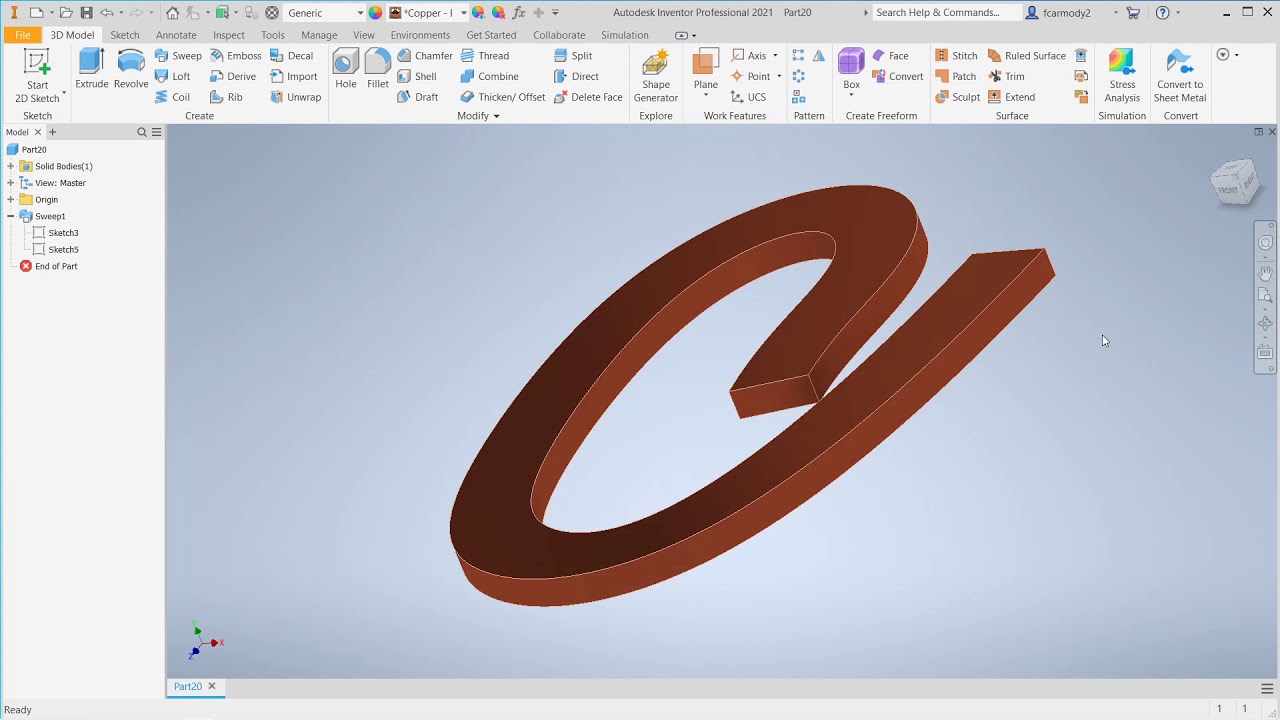Select the Patch surface tool
1280x720 pixels.
tap(956, 76)
